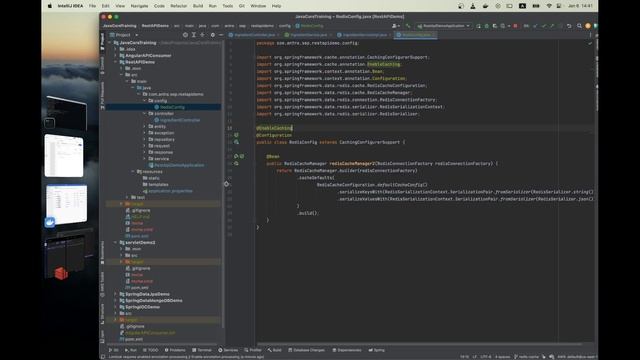Image resolution: width=640 pixels, height=360 pixels.
Task: Click Collapse All icon in Project panel
Action: coord(202,35)
